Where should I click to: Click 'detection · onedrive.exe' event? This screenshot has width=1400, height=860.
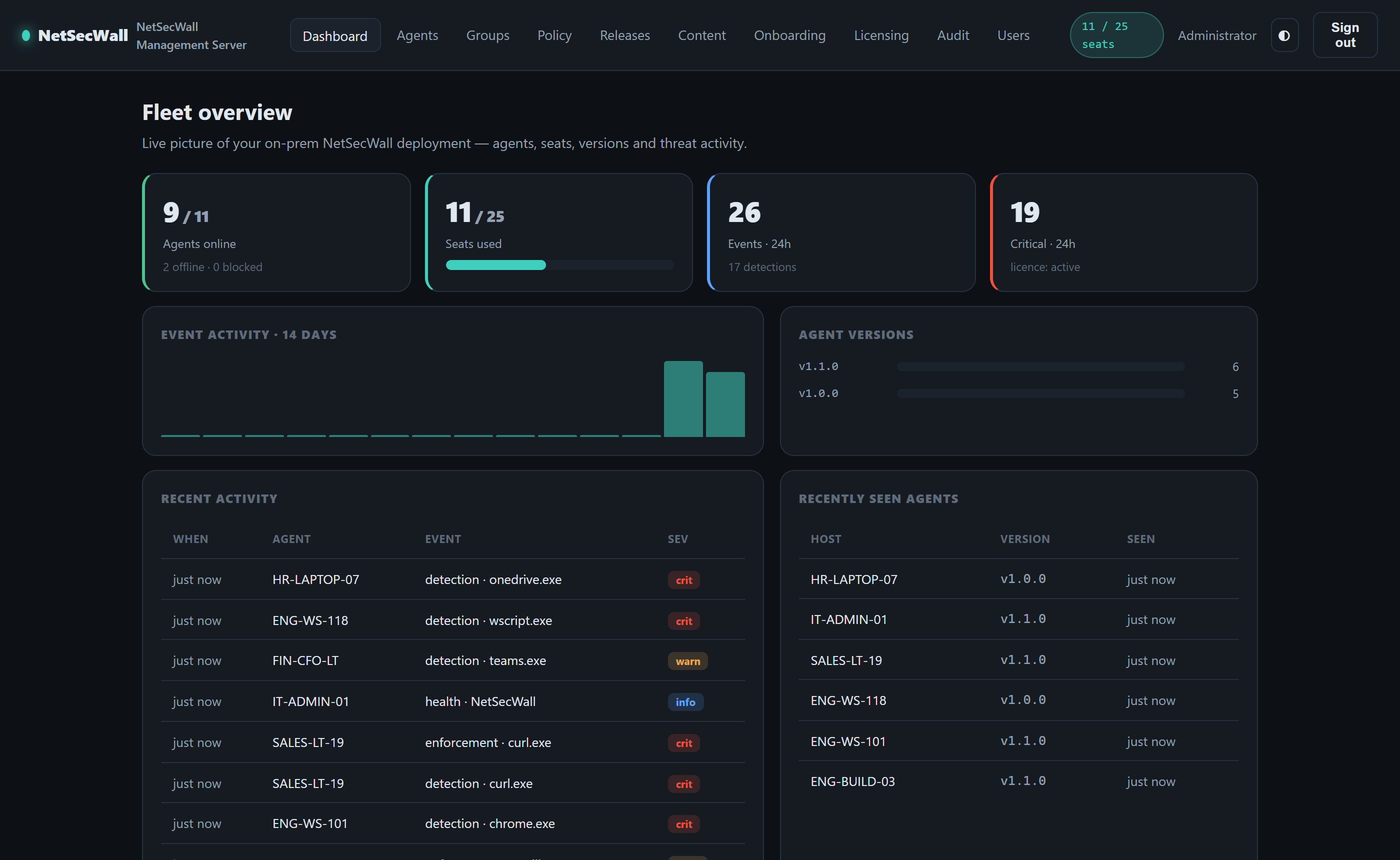(x=493, y=579)
